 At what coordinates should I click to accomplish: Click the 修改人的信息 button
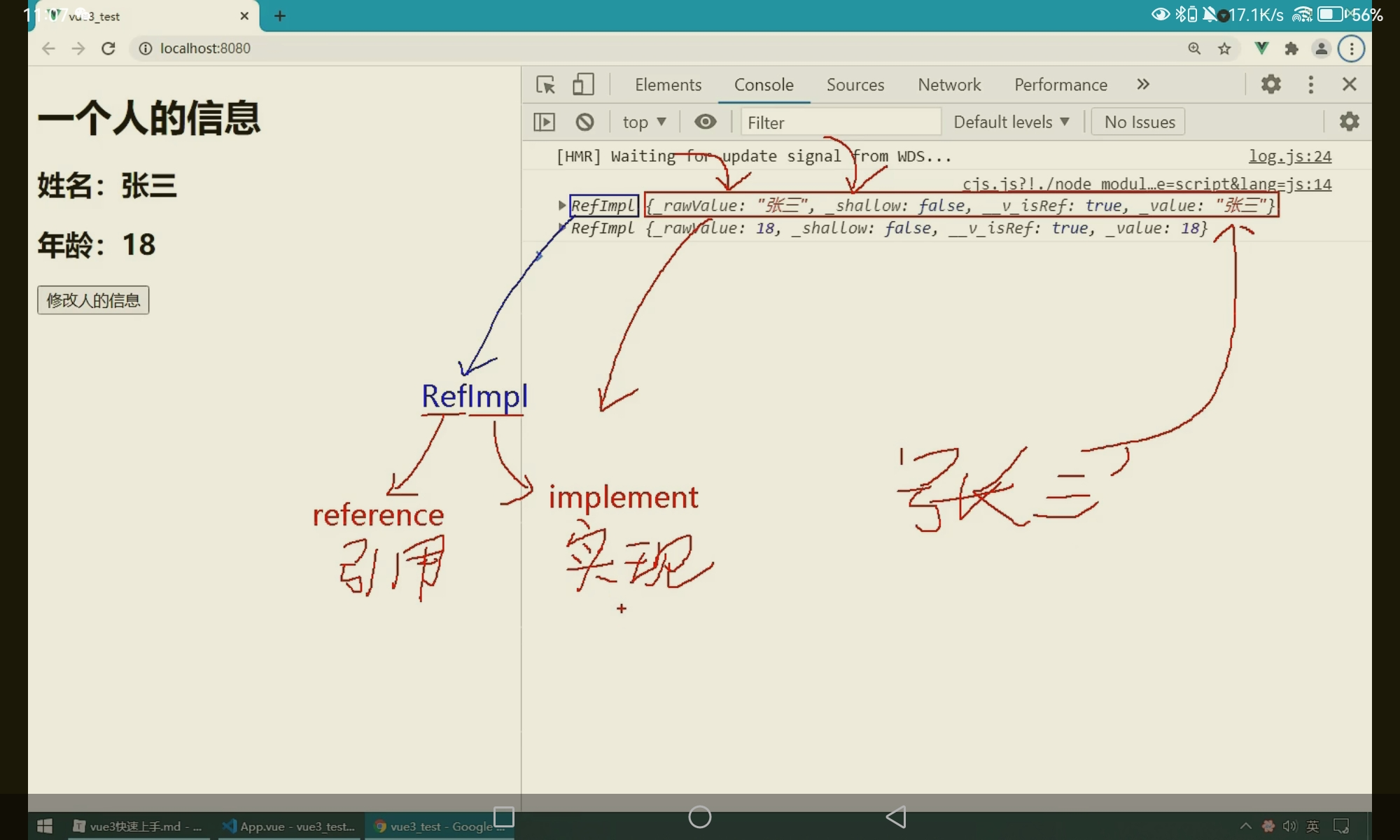pyautogui.click(x=93, y=300)
